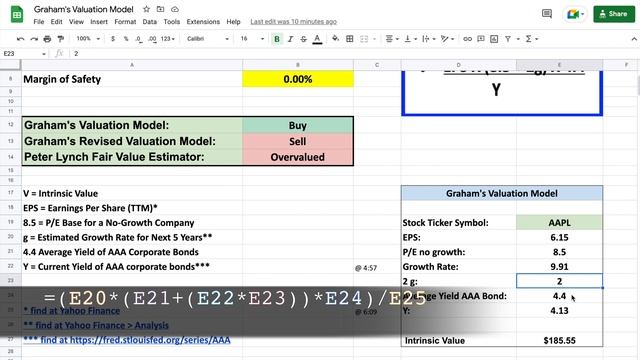Click the Undo icon
The image size is (640, 360).
tap(20, 39)
